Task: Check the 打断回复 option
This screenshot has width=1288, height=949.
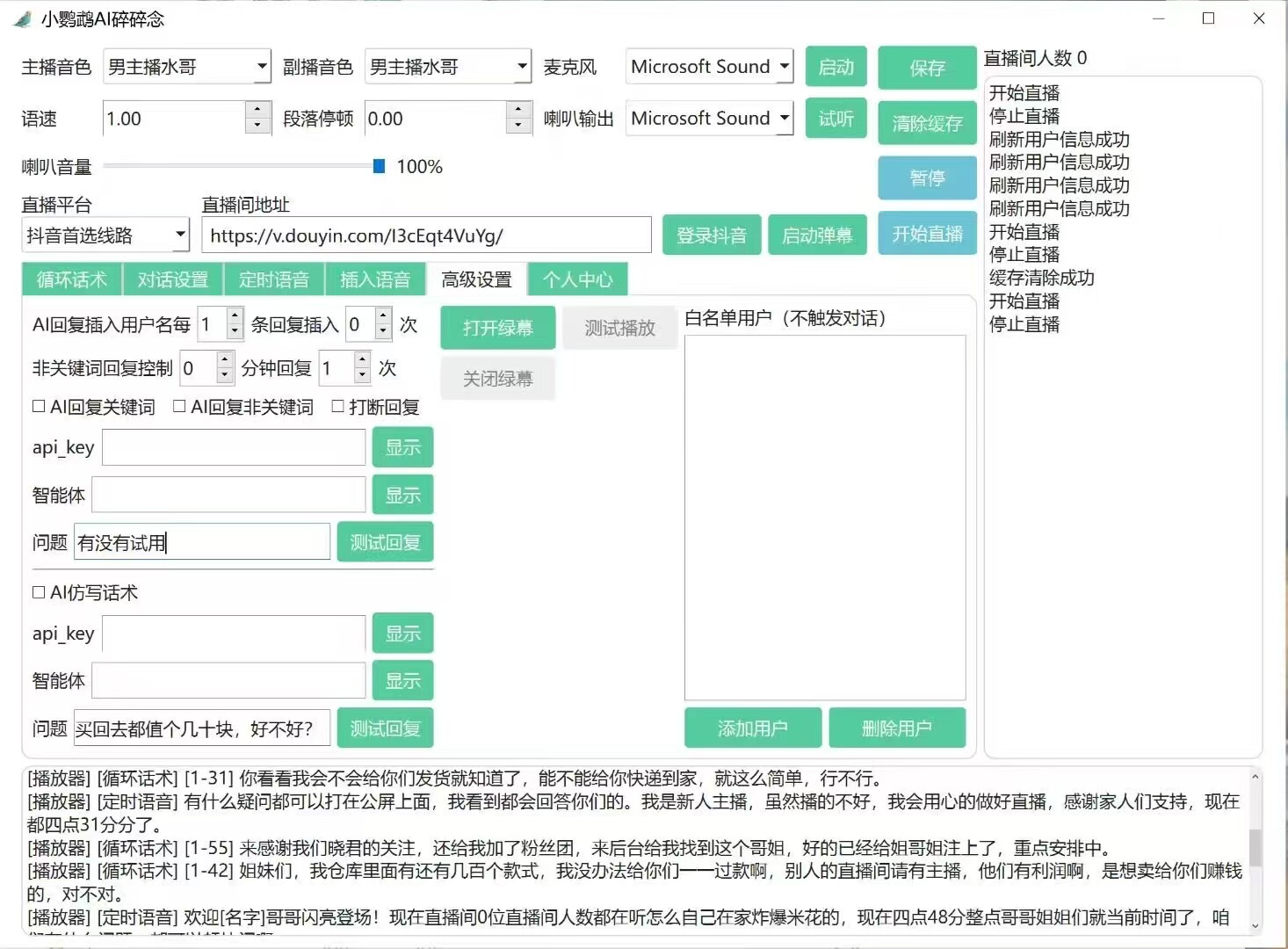Action: click(x=338, y=406)
